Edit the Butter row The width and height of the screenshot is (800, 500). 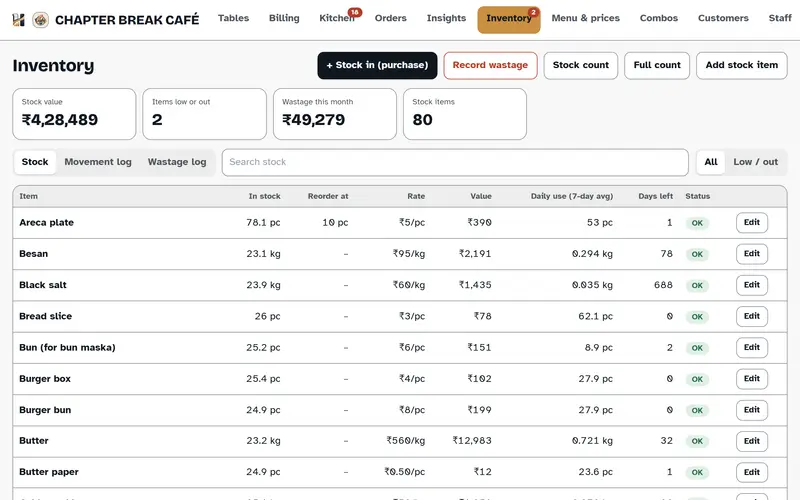pyautogui.click(x=752, y=441)
